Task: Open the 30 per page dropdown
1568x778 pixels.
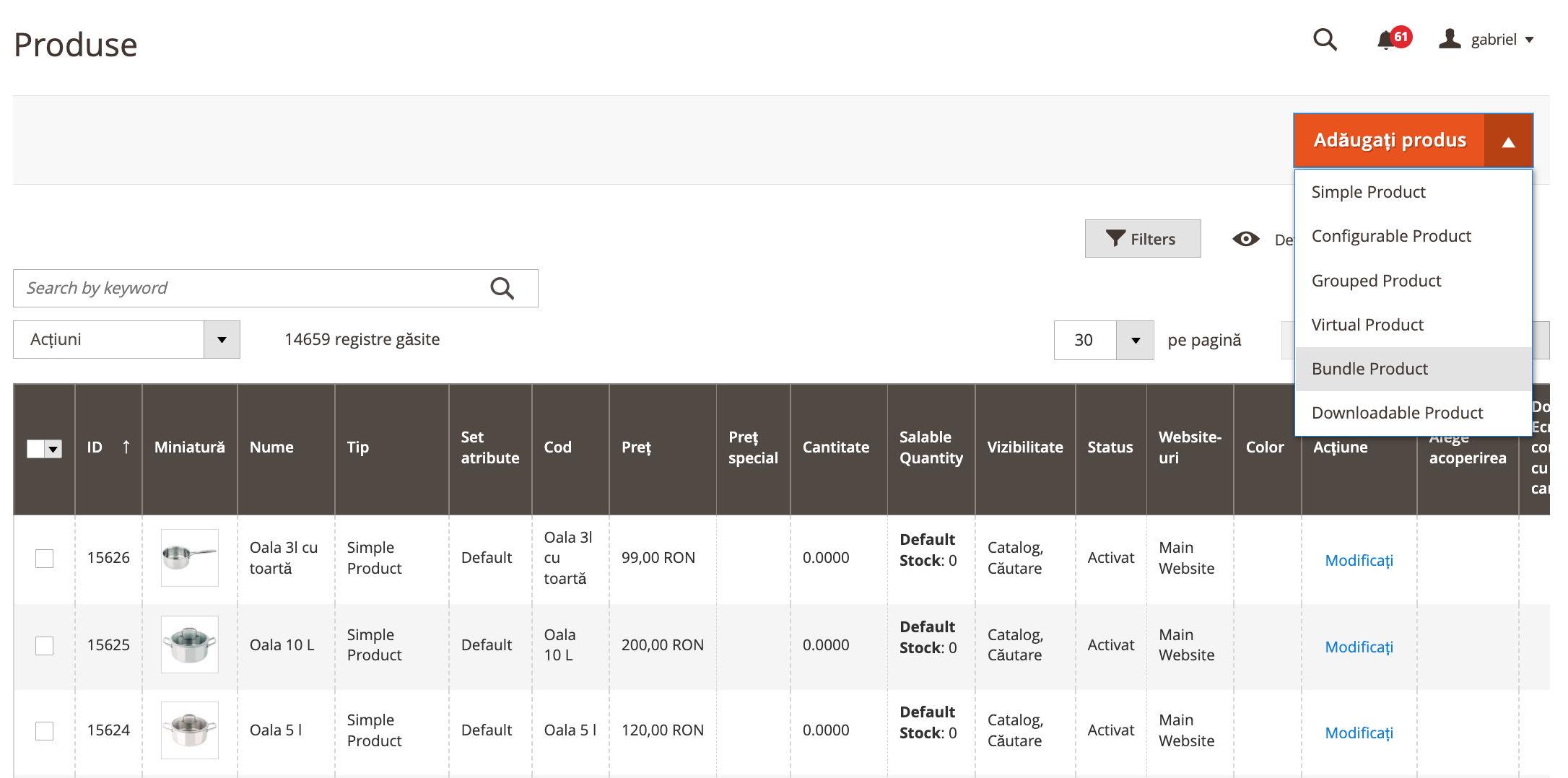Action: point(1135,341)
